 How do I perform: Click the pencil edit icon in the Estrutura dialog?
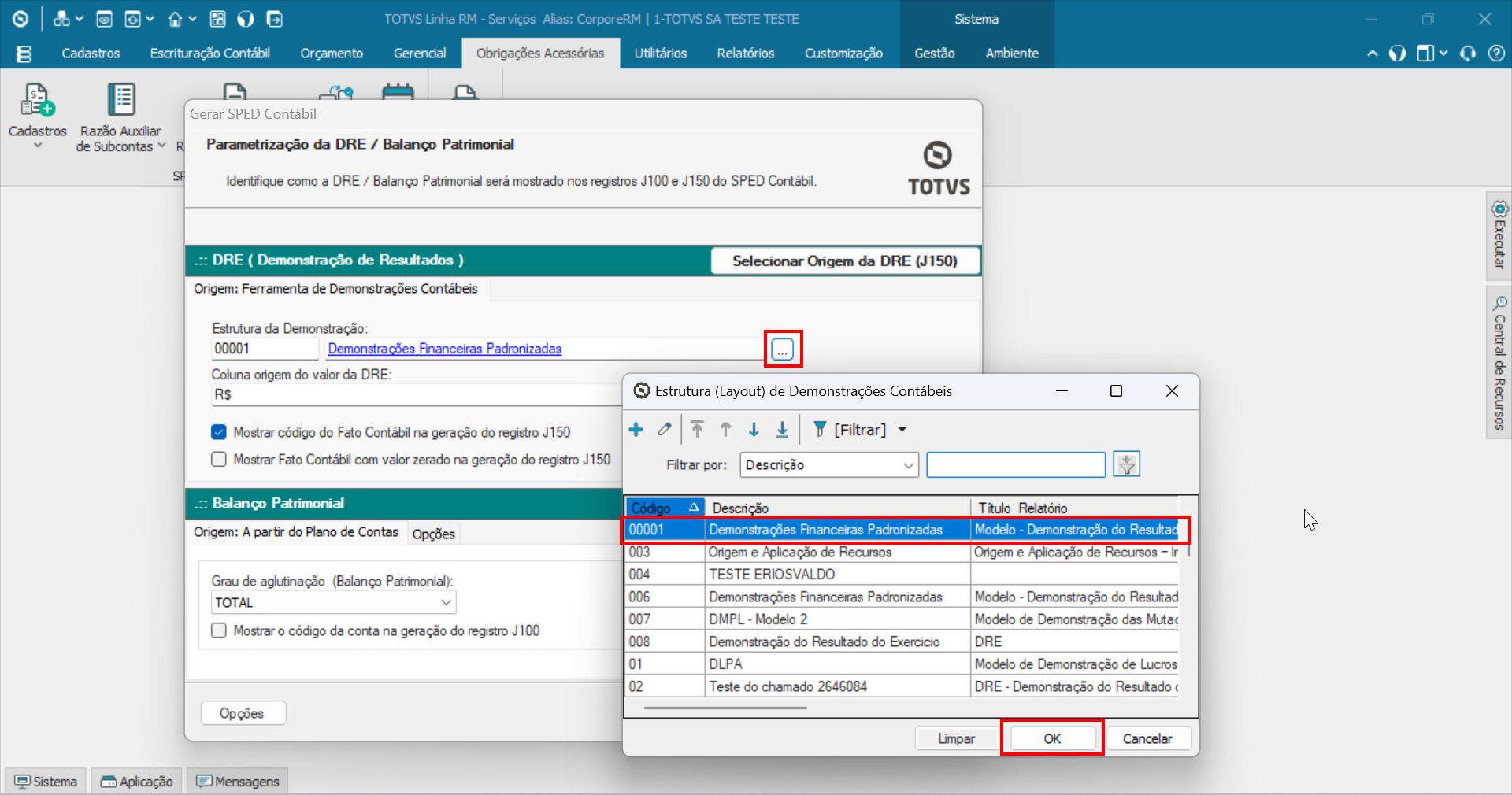pos(665,429)
